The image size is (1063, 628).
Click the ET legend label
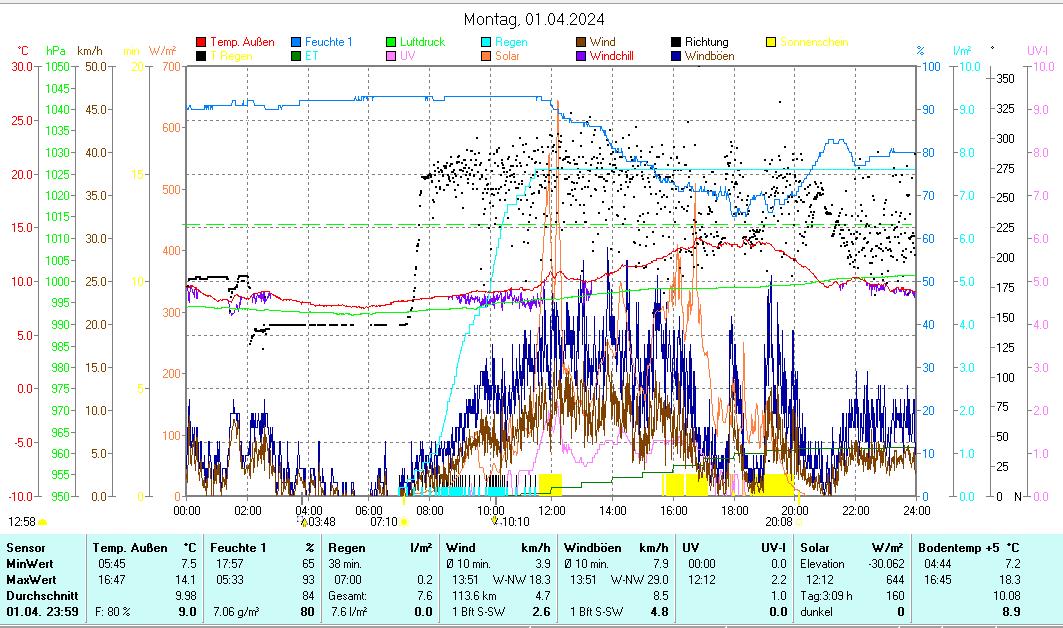coord(311,56)
